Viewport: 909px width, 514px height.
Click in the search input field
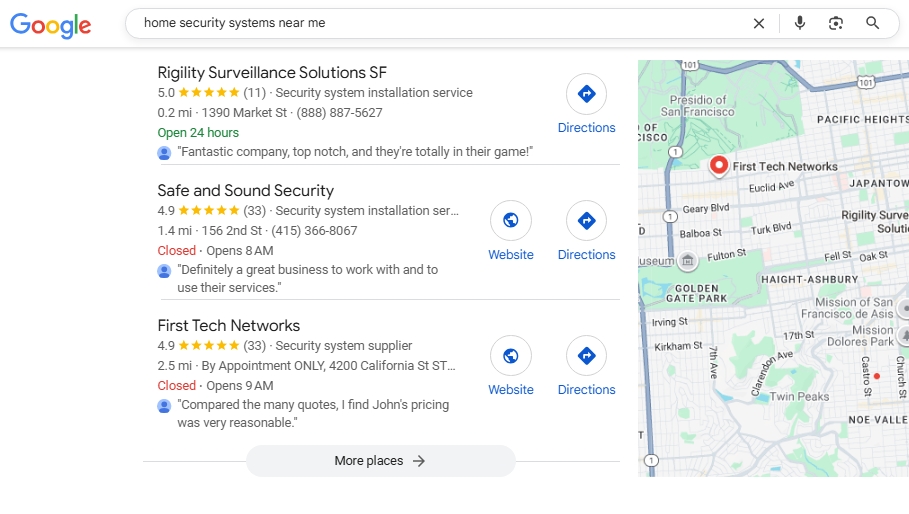pos(440,23)
